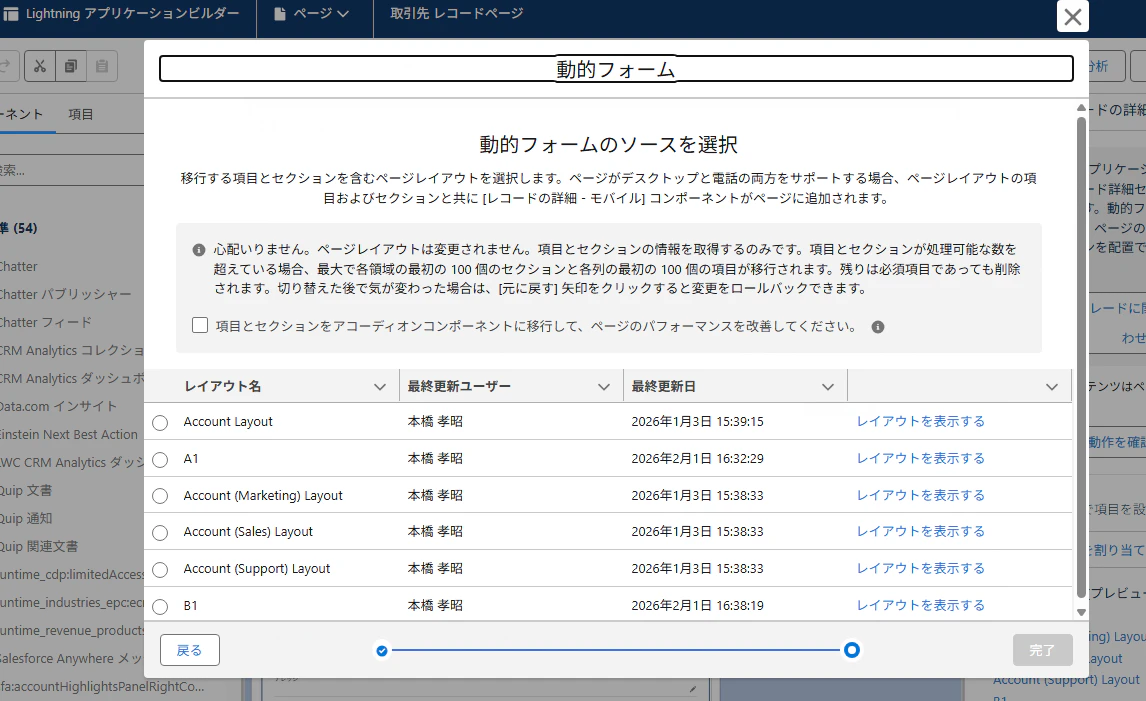Click Chatter パブリッシャー component in list
1146x701 pixels.
66,295
